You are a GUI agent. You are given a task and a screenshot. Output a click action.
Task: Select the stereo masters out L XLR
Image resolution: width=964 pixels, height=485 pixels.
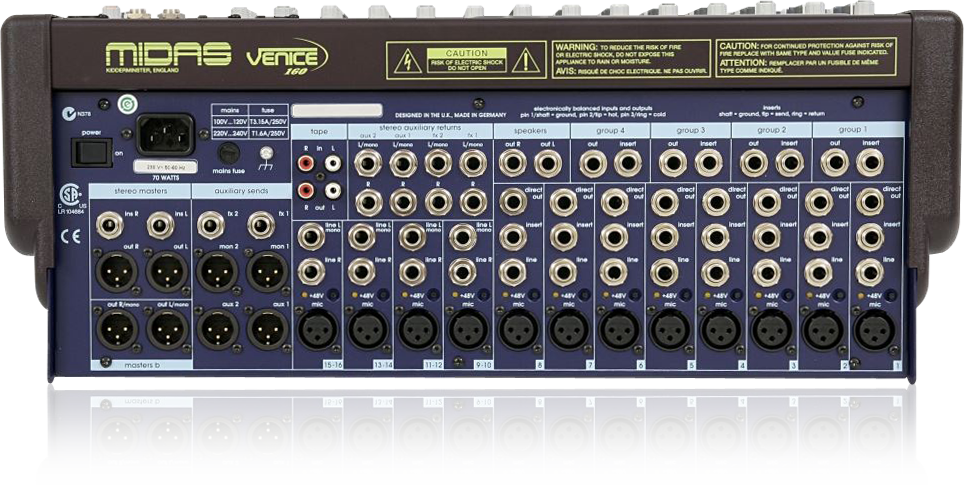tap(167, 272)
